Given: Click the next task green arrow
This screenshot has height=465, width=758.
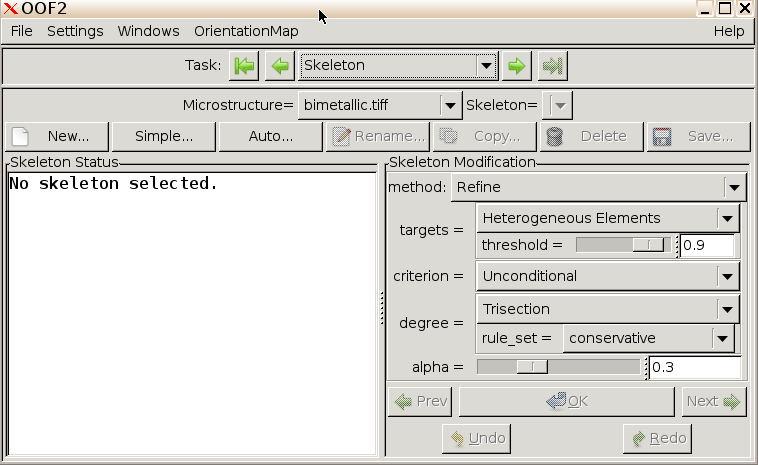Looking at the screenshot, I should click(x=516, y=66).
